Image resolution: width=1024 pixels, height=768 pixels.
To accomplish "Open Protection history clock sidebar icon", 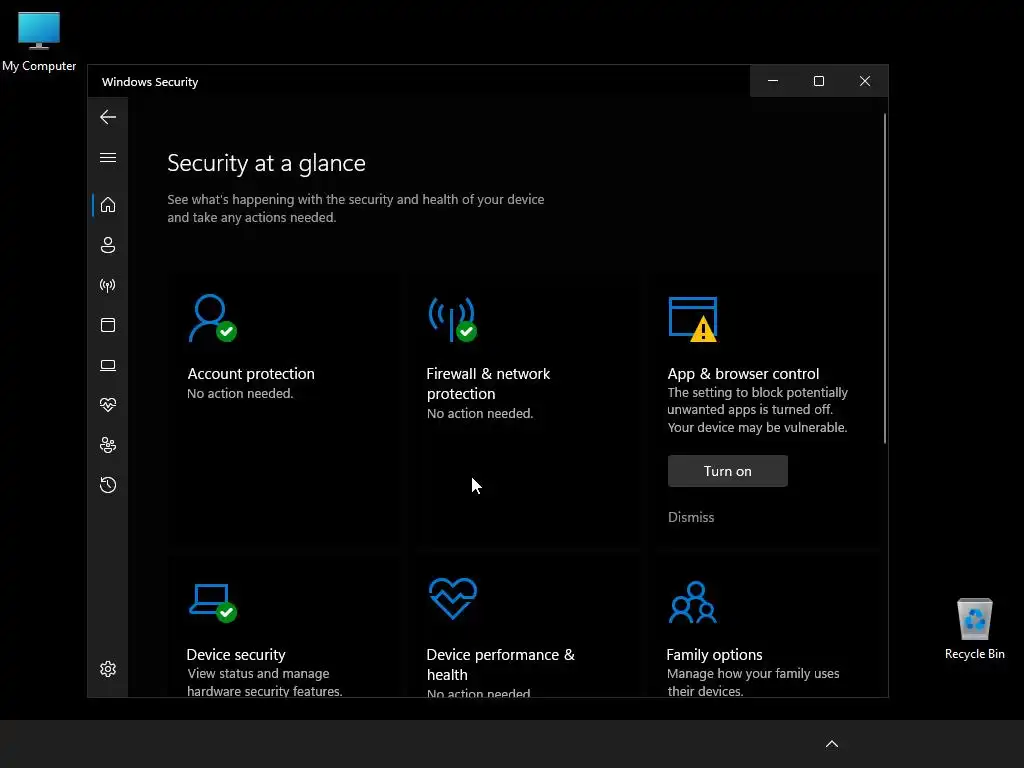I will (108, 485).
